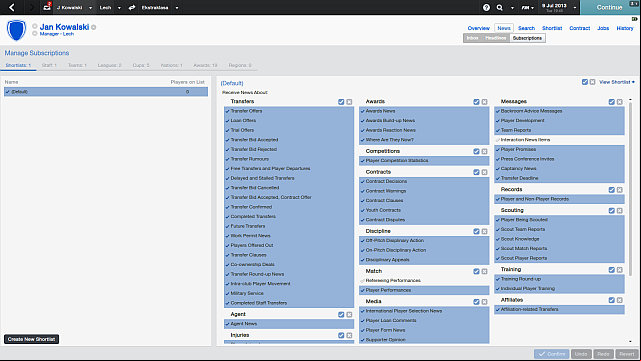Open the Contract tab

coord(580,28)
